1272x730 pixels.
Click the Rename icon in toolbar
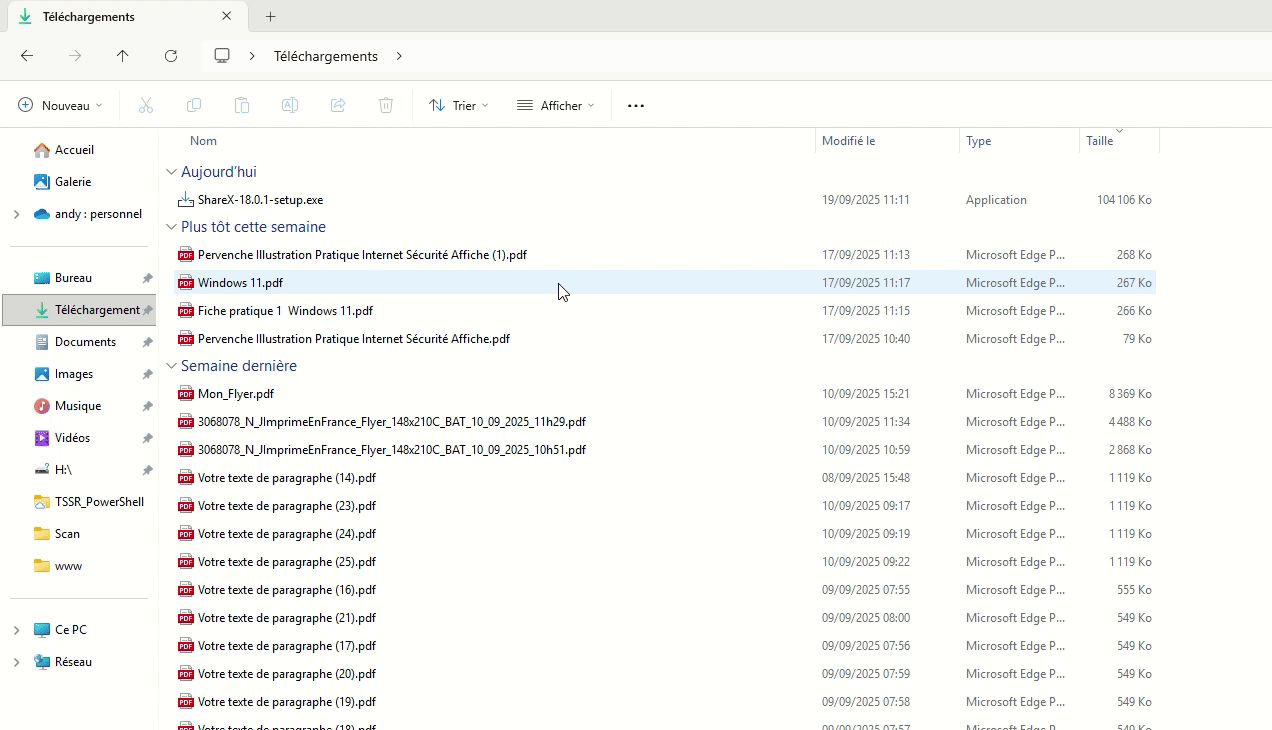(290, 105)
